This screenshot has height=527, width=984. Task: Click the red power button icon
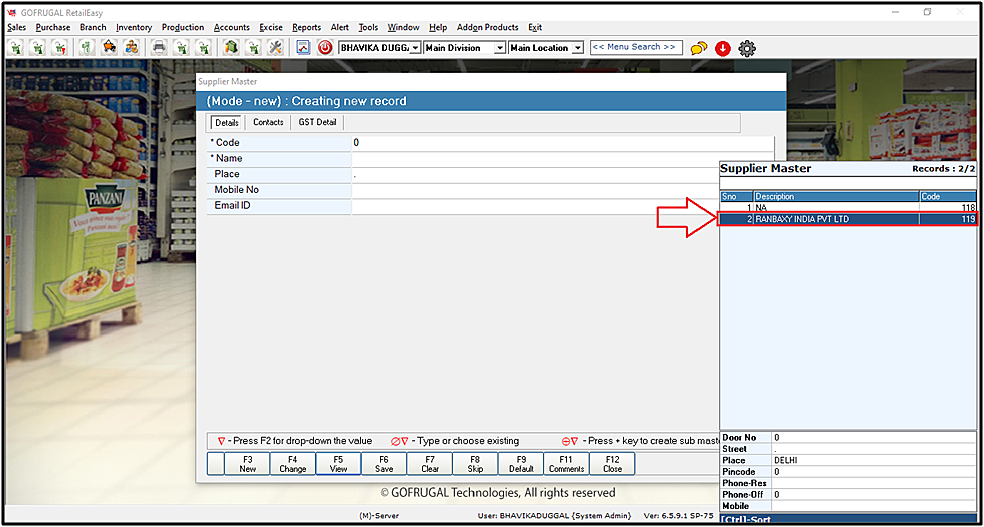(325, 47)
